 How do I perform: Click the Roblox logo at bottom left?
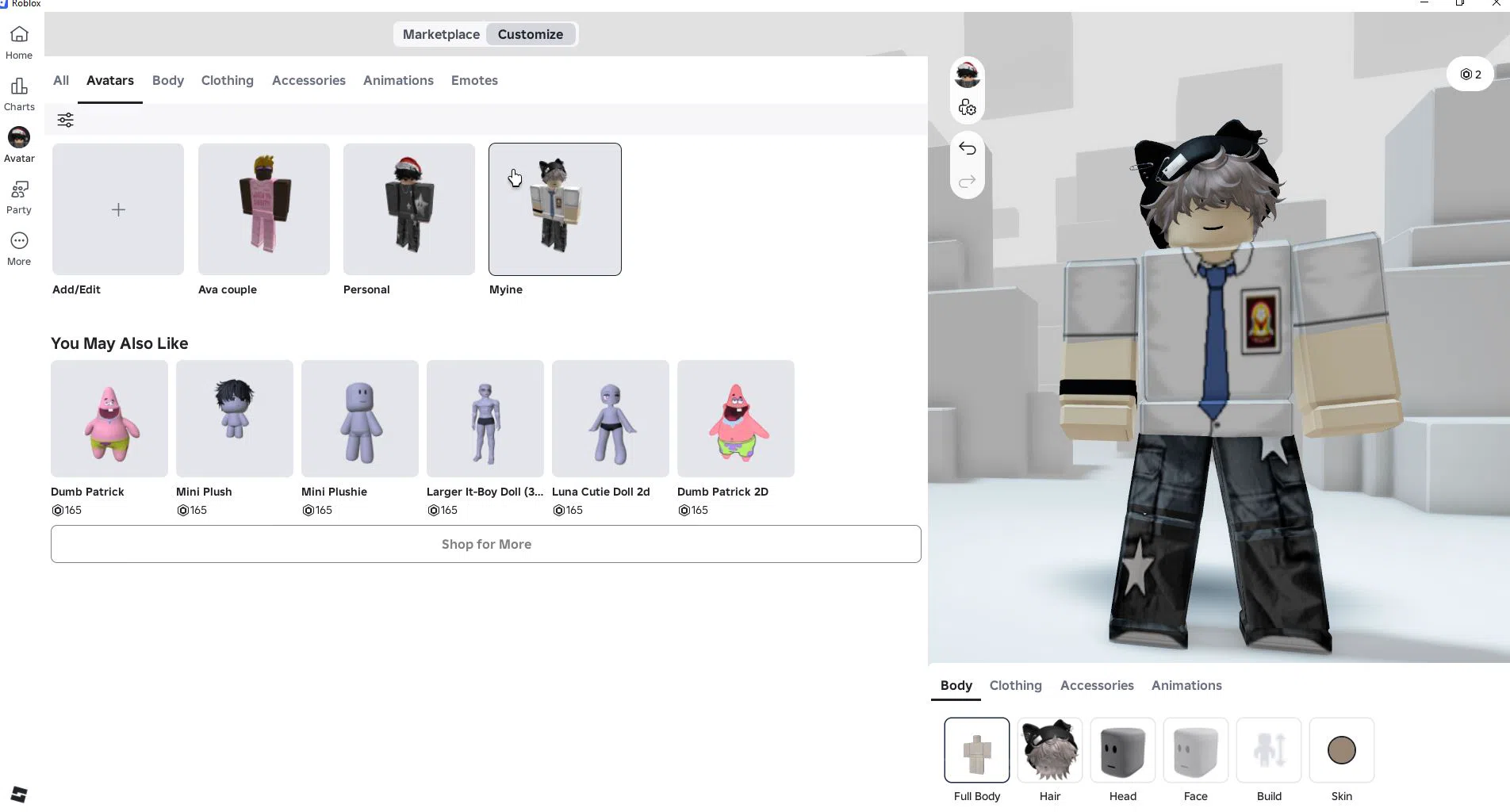tap(19, 794)
